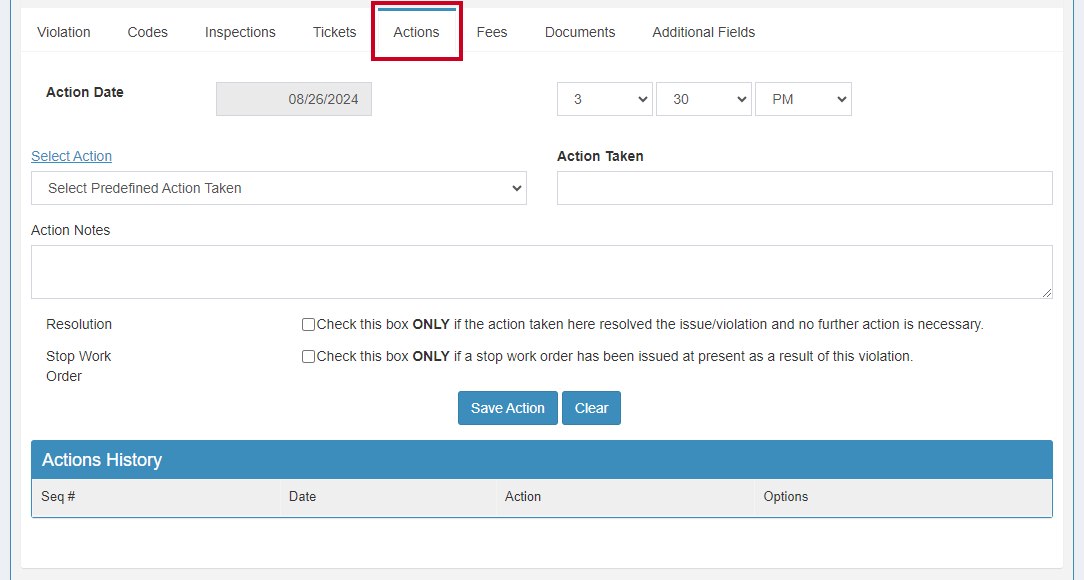Select the Actions tab
1084x580 pixels.
[416, 32]
